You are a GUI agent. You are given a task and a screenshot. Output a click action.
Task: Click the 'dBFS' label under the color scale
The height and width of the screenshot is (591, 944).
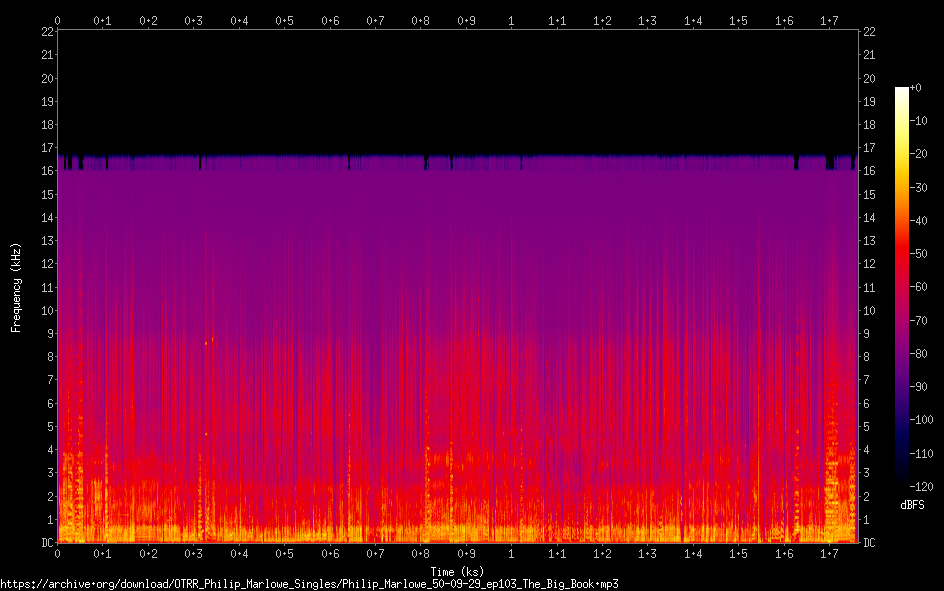(x=912, y=505)
